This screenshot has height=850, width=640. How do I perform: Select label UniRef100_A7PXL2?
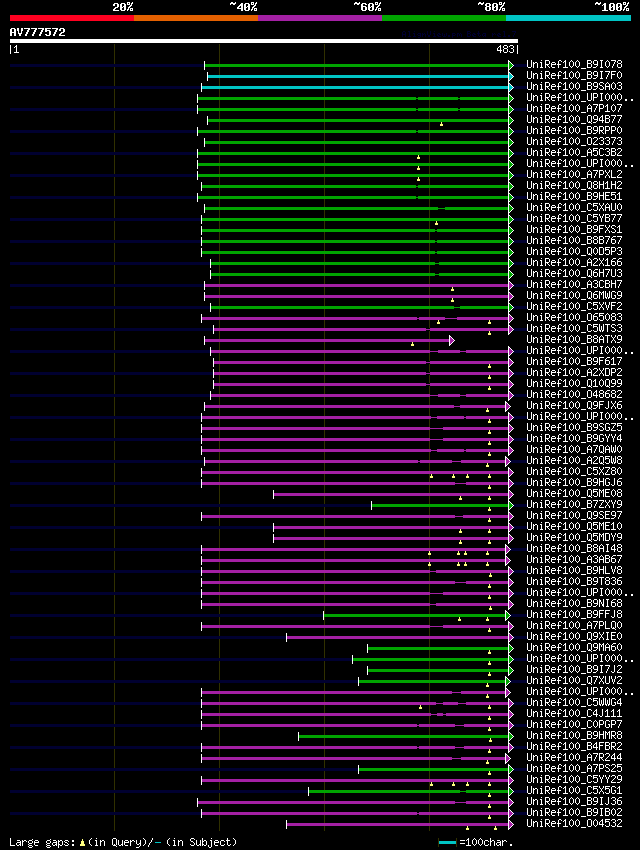tap(574, 175)
